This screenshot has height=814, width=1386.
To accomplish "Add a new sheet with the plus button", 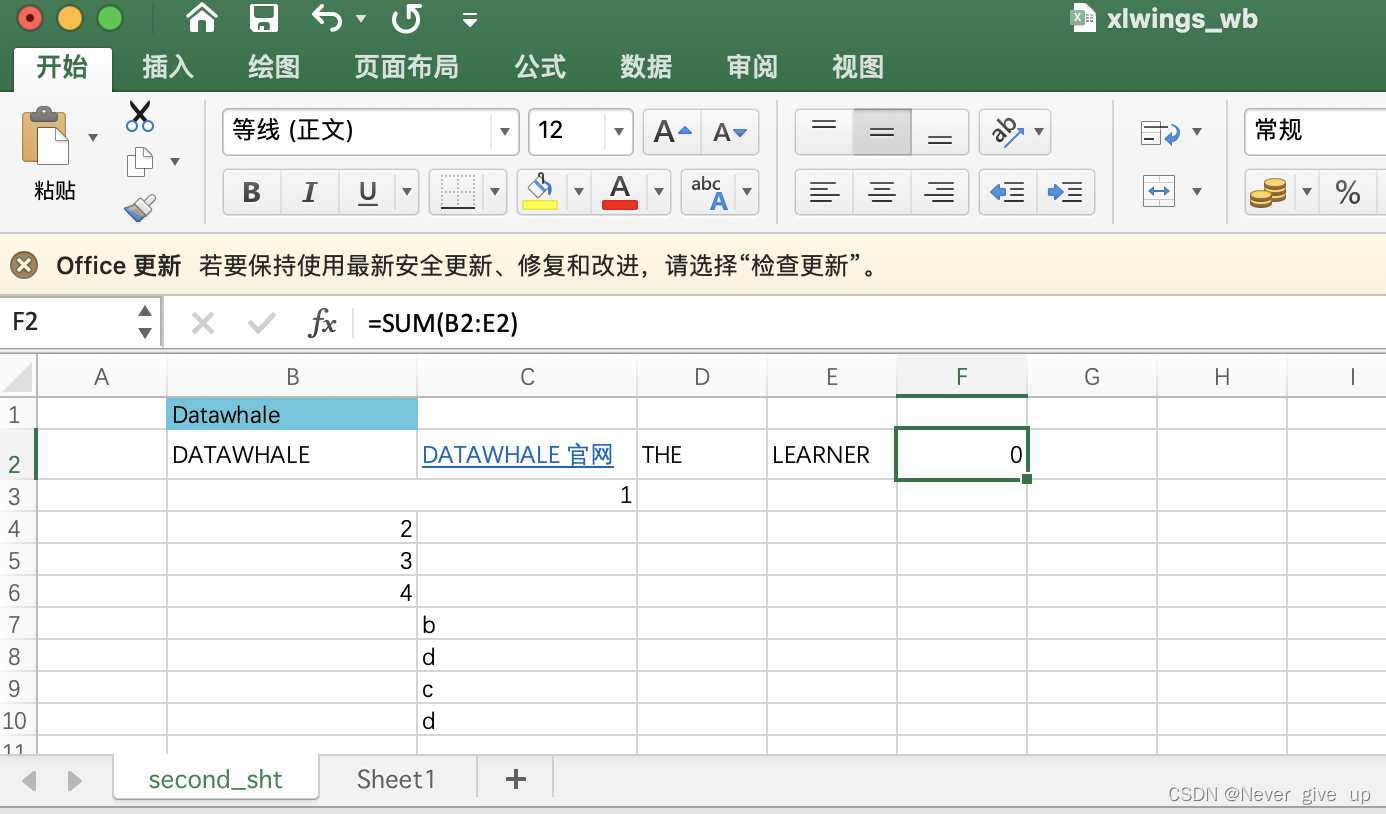I will (516, 779).
